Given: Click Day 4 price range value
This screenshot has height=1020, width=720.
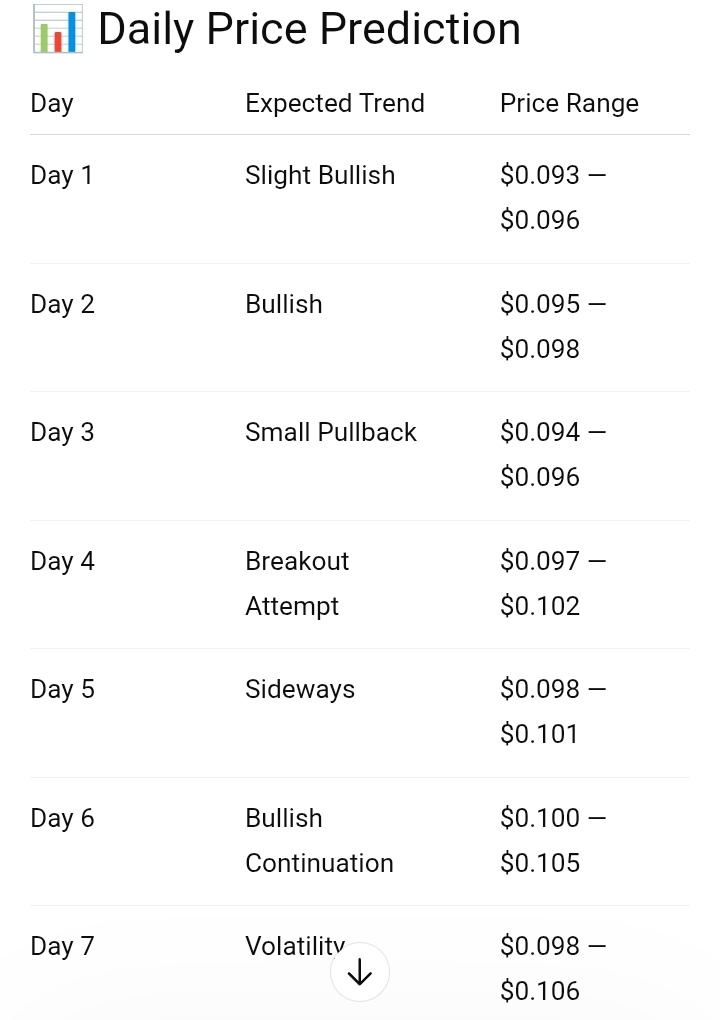Looking at the screenshot, I should click(552, 583).
